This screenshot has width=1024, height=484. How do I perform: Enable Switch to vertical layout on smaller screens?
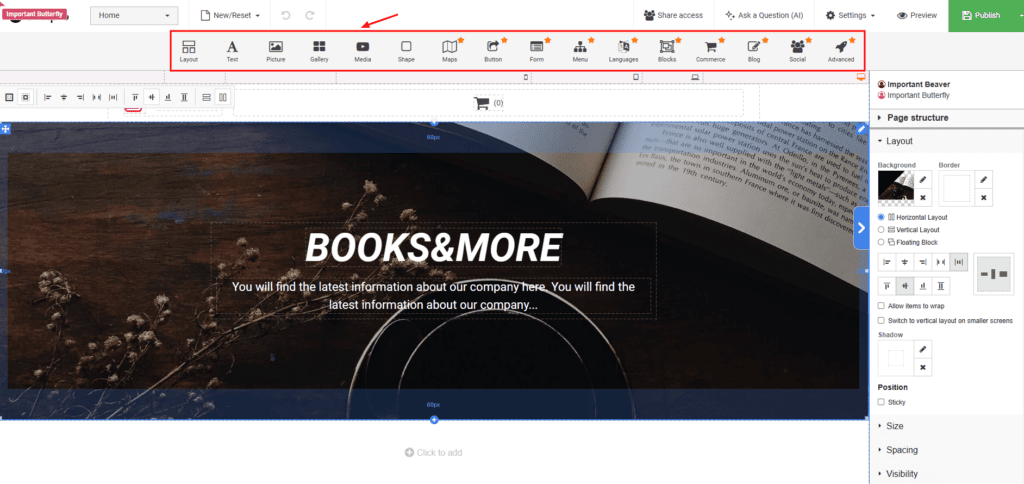click(x=882, y=320)
